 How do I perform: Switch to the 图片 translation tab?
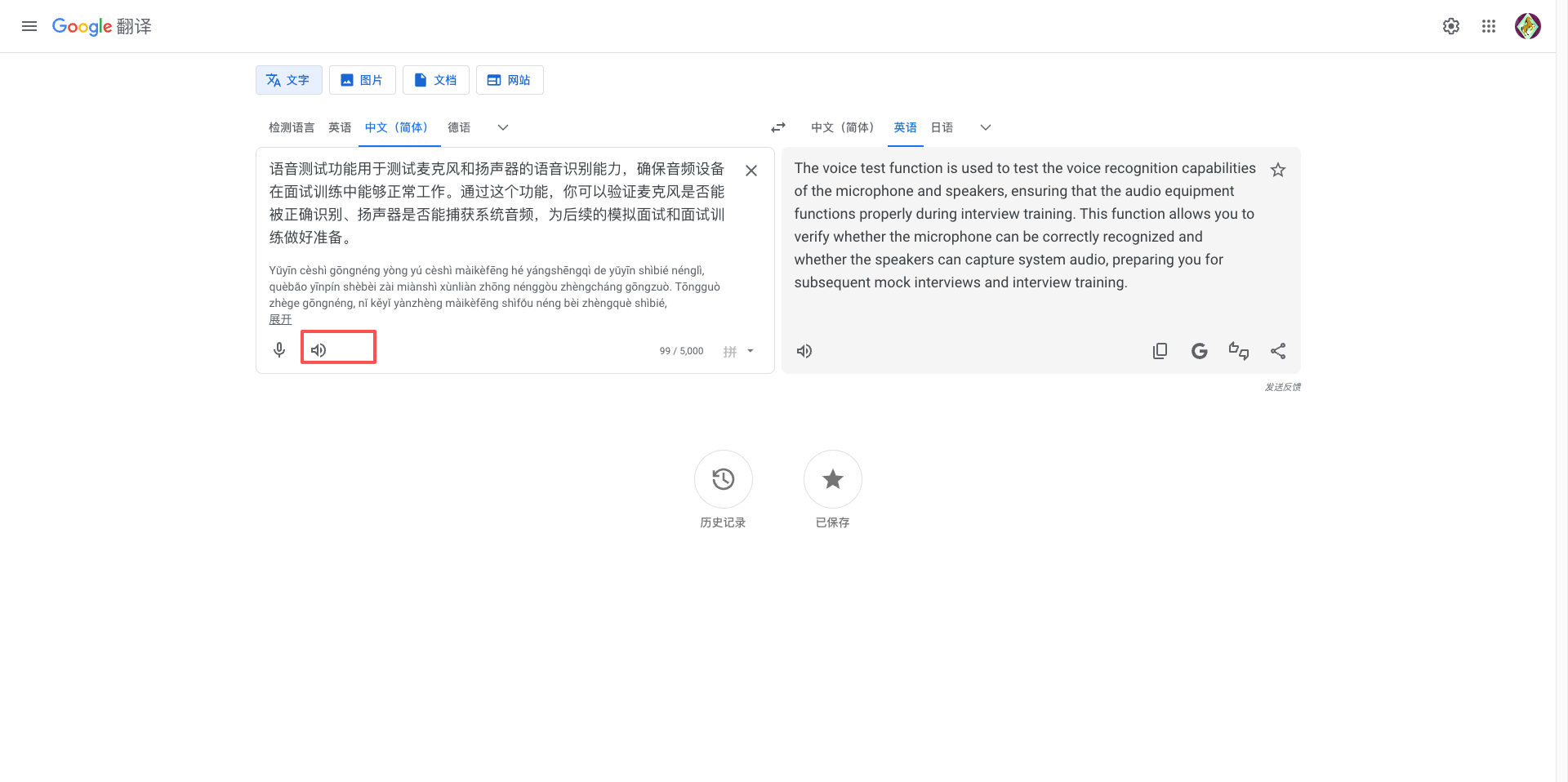tap(362, 79)
